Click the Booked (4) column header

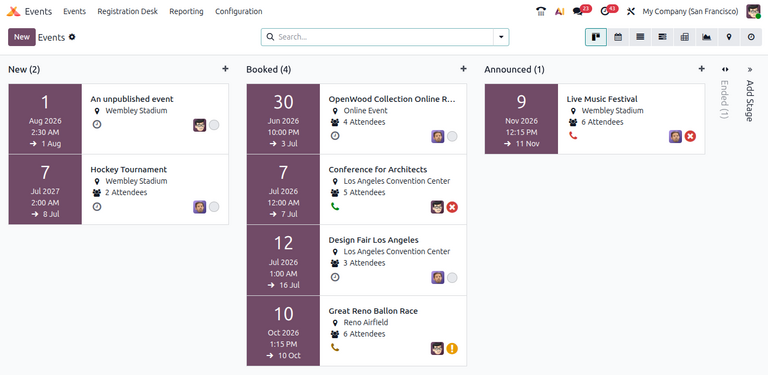pos(268,70)
